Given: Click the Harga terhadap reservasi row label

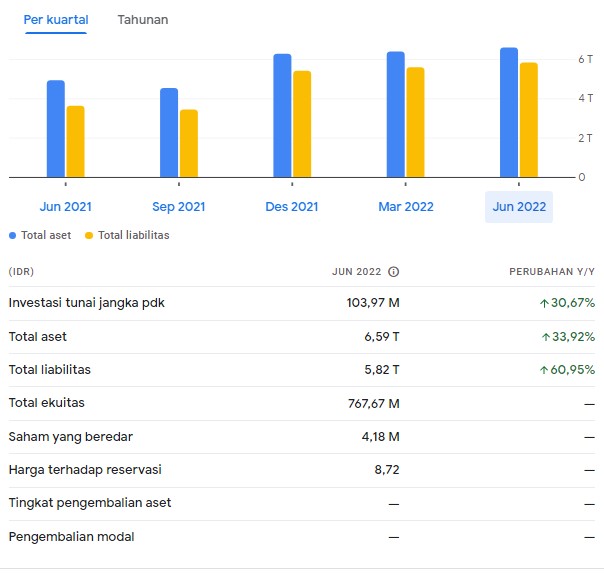Looking at the screenshot, I should click(x=85, y=470).
